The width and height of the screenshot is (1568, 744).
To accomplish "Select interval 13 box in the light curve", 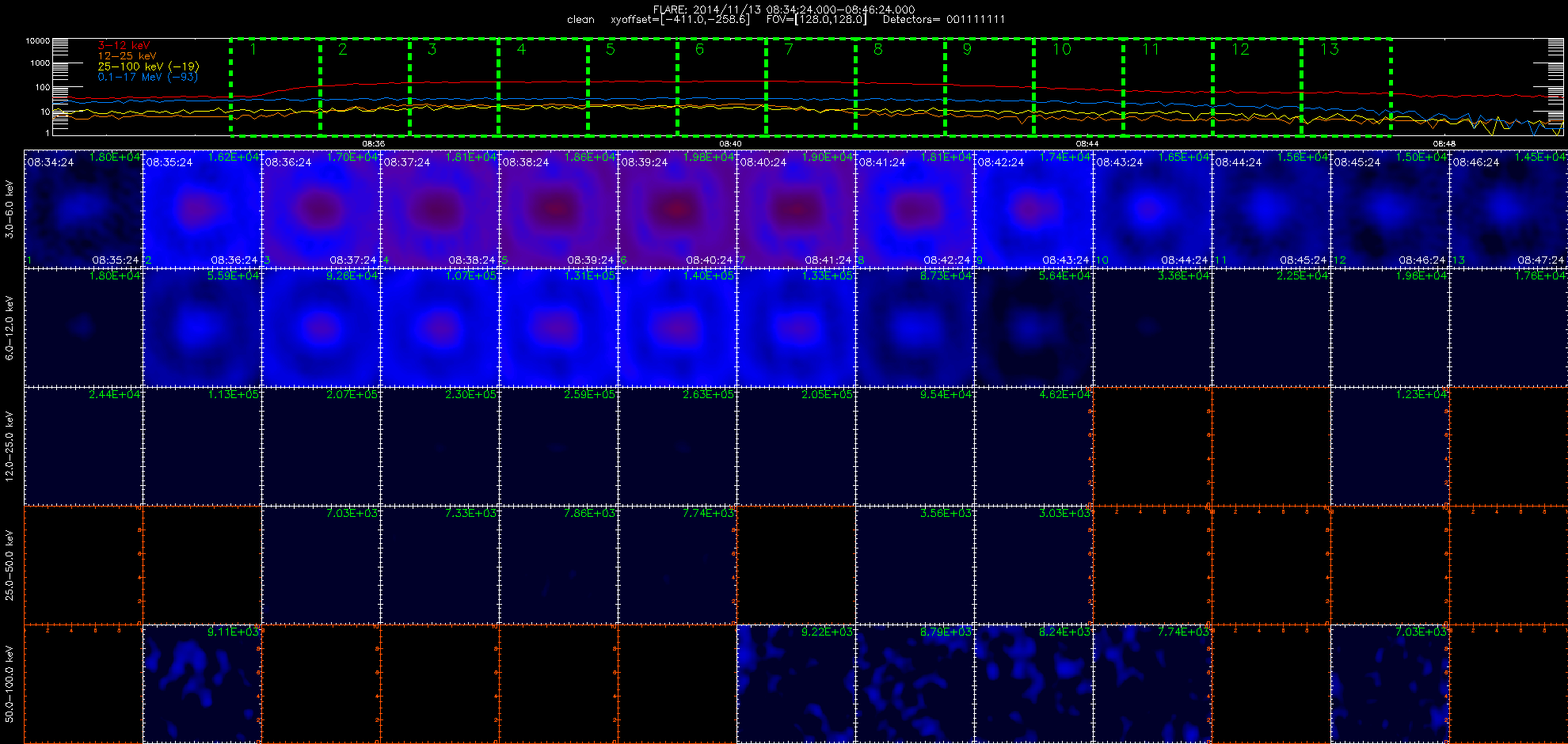I will [1346, 86].
